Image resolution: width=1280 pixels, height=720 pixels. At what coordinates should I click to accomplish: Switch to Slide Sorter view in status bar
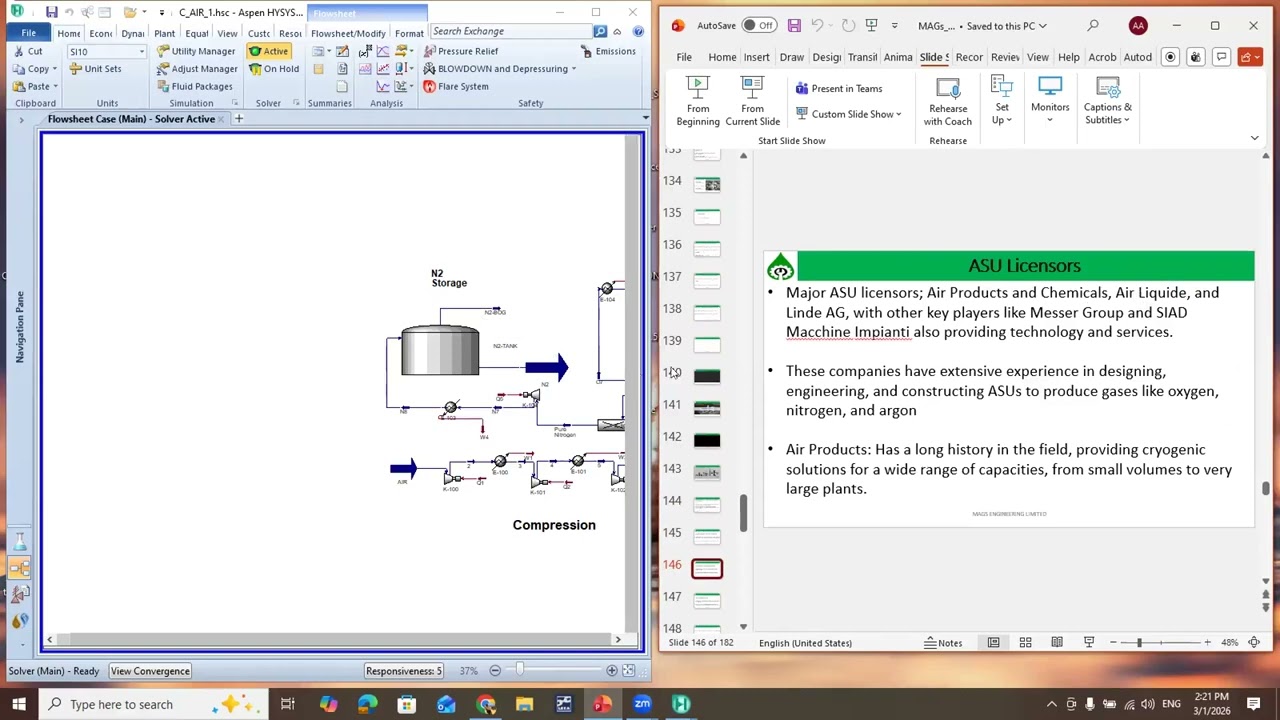(x=1025, y=643)
